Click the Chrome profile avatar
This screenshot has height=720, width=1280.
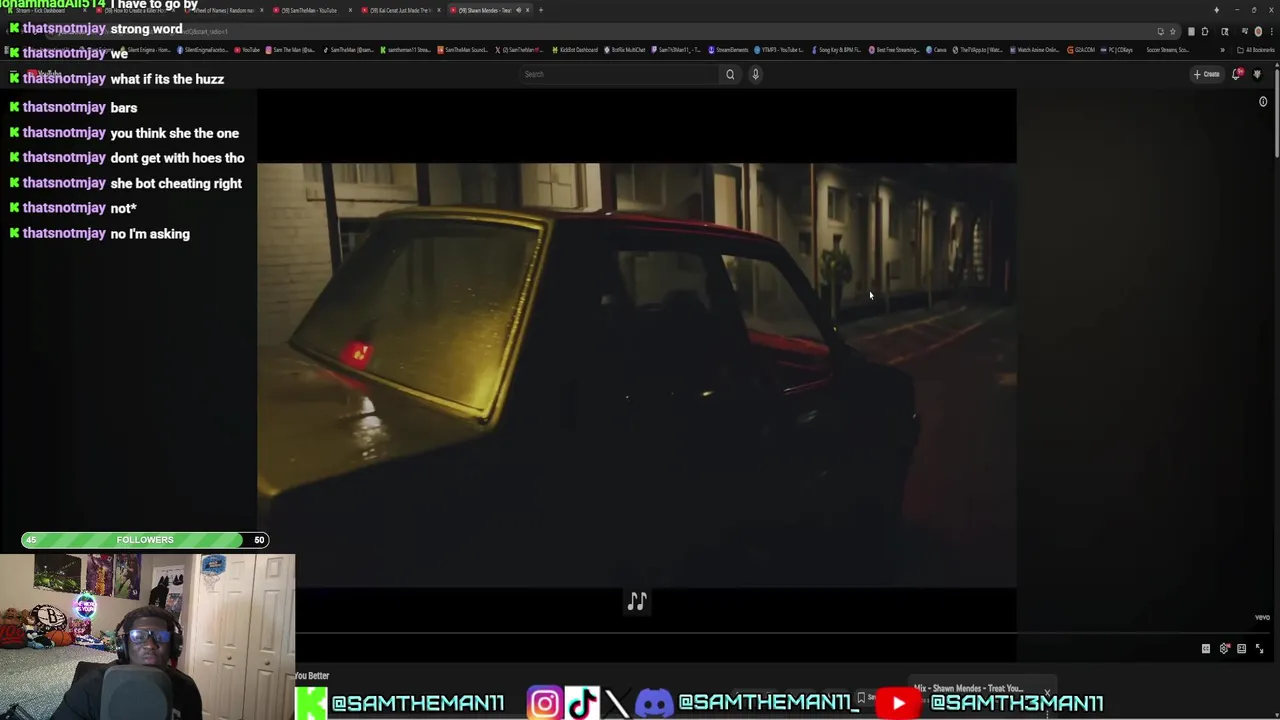pos(1258,31)
